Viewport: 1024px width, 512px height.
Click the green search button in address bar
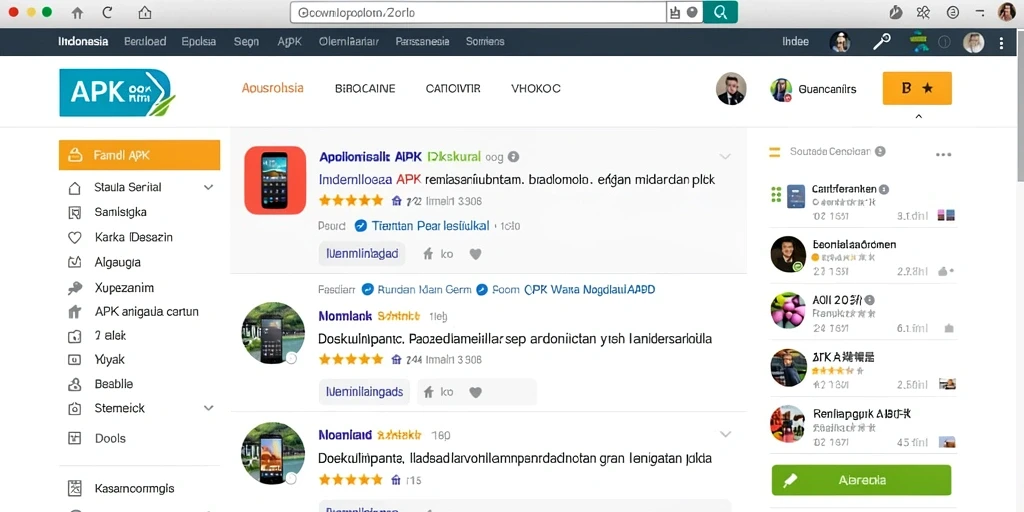pyautogui.click(x=720, y=12)
